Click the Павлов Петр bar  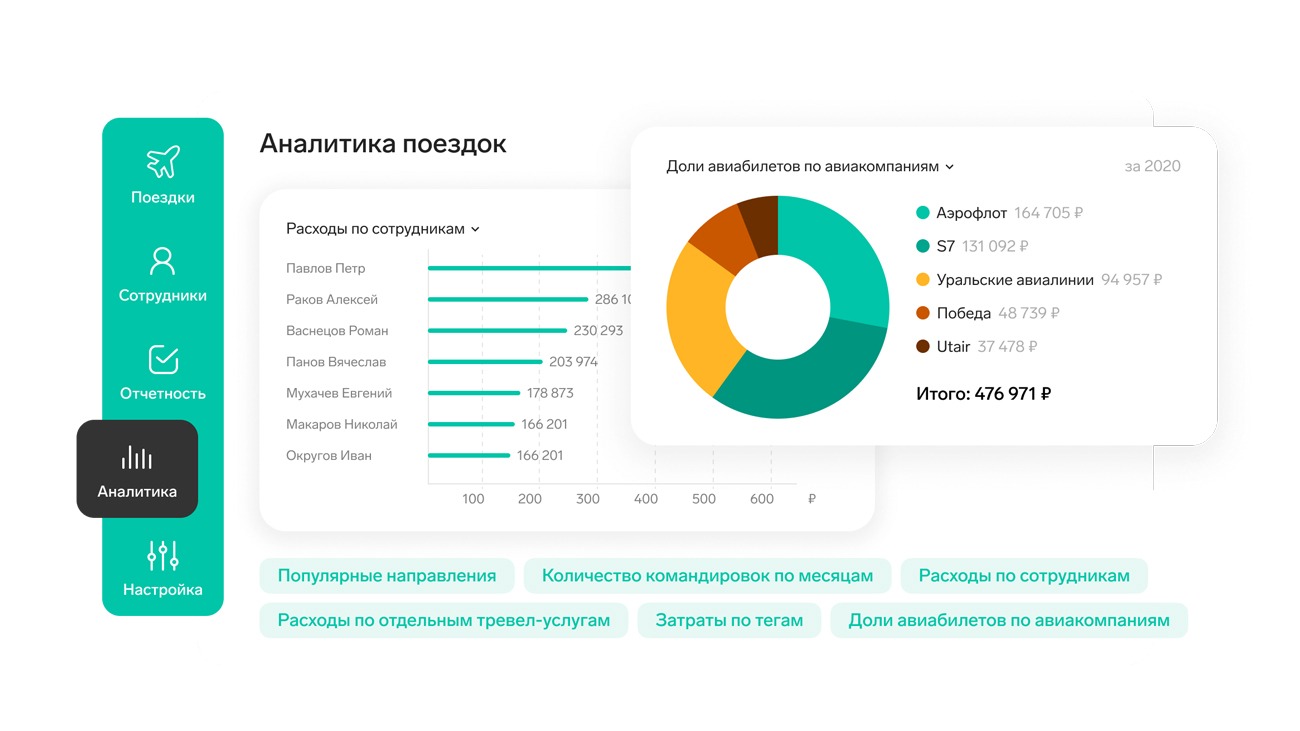[528, 268]
